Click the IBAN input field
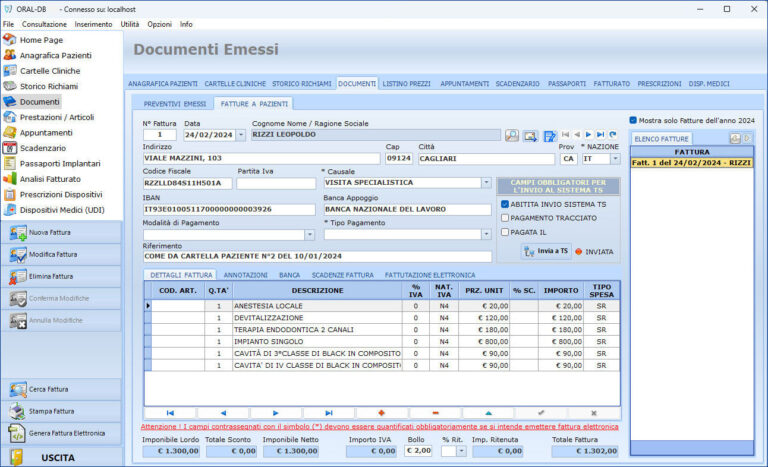The image size is (768, 467). tap(228, 210)
